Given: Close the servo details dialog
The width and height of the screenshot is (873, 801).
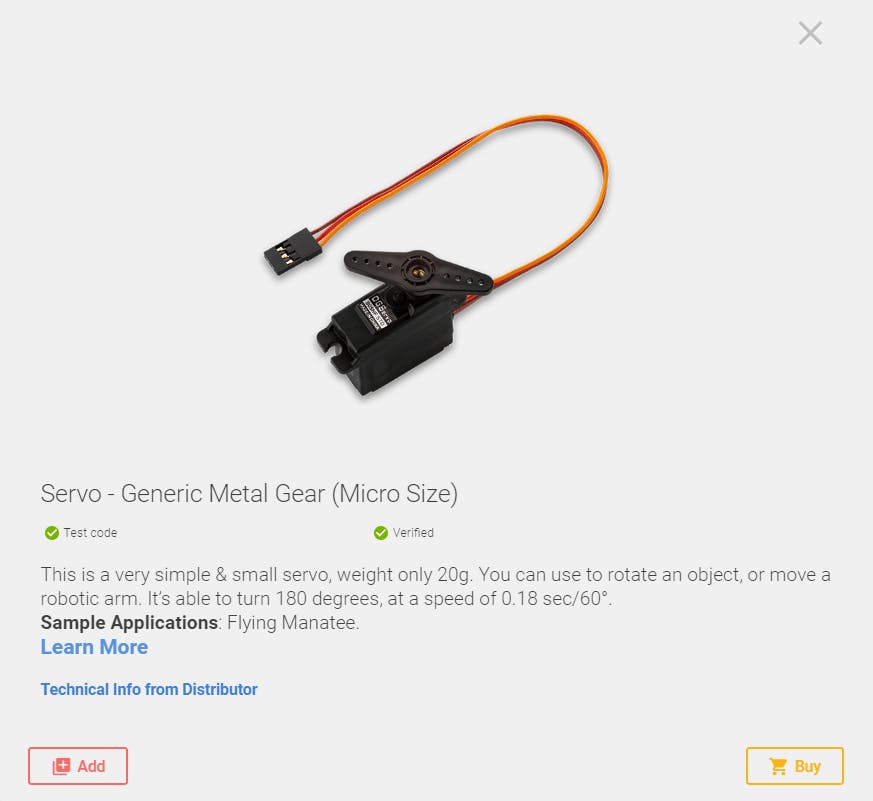Looking at the screenshot, I should click(810, 33).
